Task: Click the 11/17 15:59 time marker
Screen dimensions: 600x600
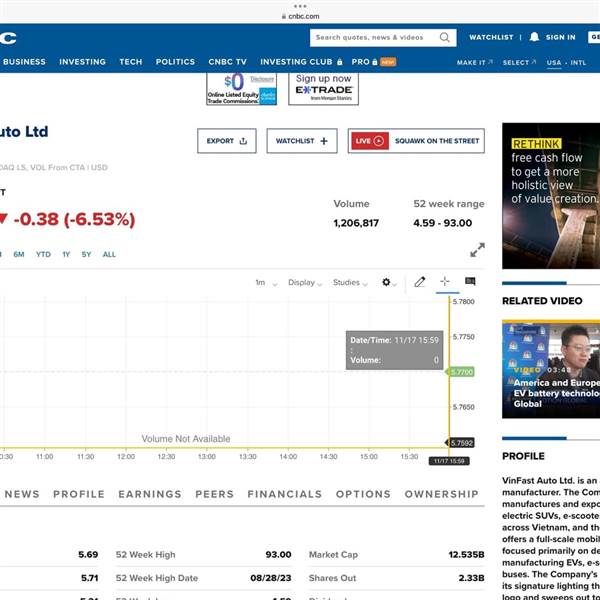Action: [449, 461]
